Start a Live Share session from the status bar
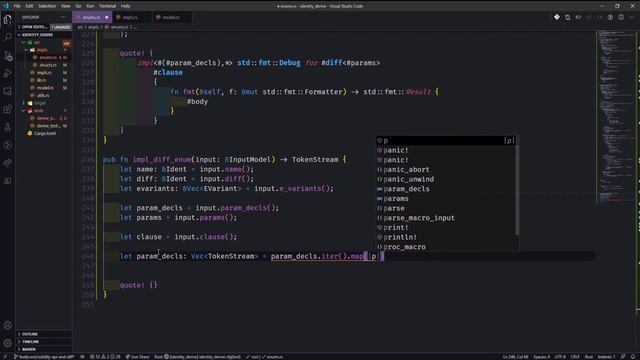 137,357
